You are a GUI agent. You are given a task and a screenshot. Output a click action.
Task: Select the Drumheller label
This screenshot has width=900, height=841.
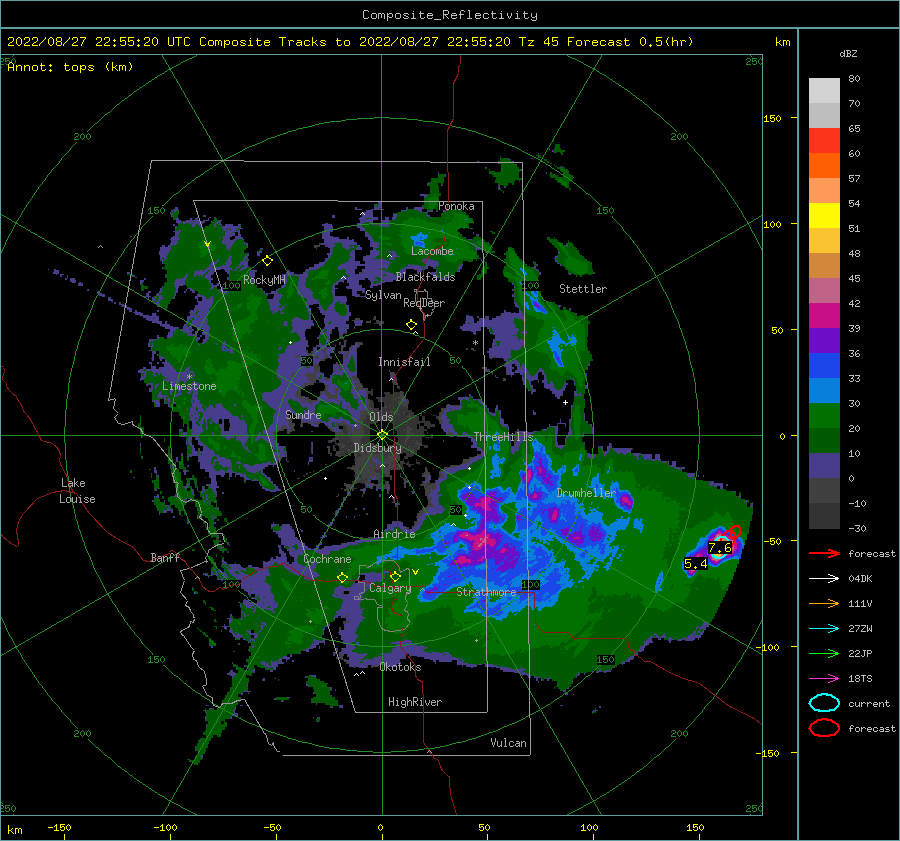point(586,493)
